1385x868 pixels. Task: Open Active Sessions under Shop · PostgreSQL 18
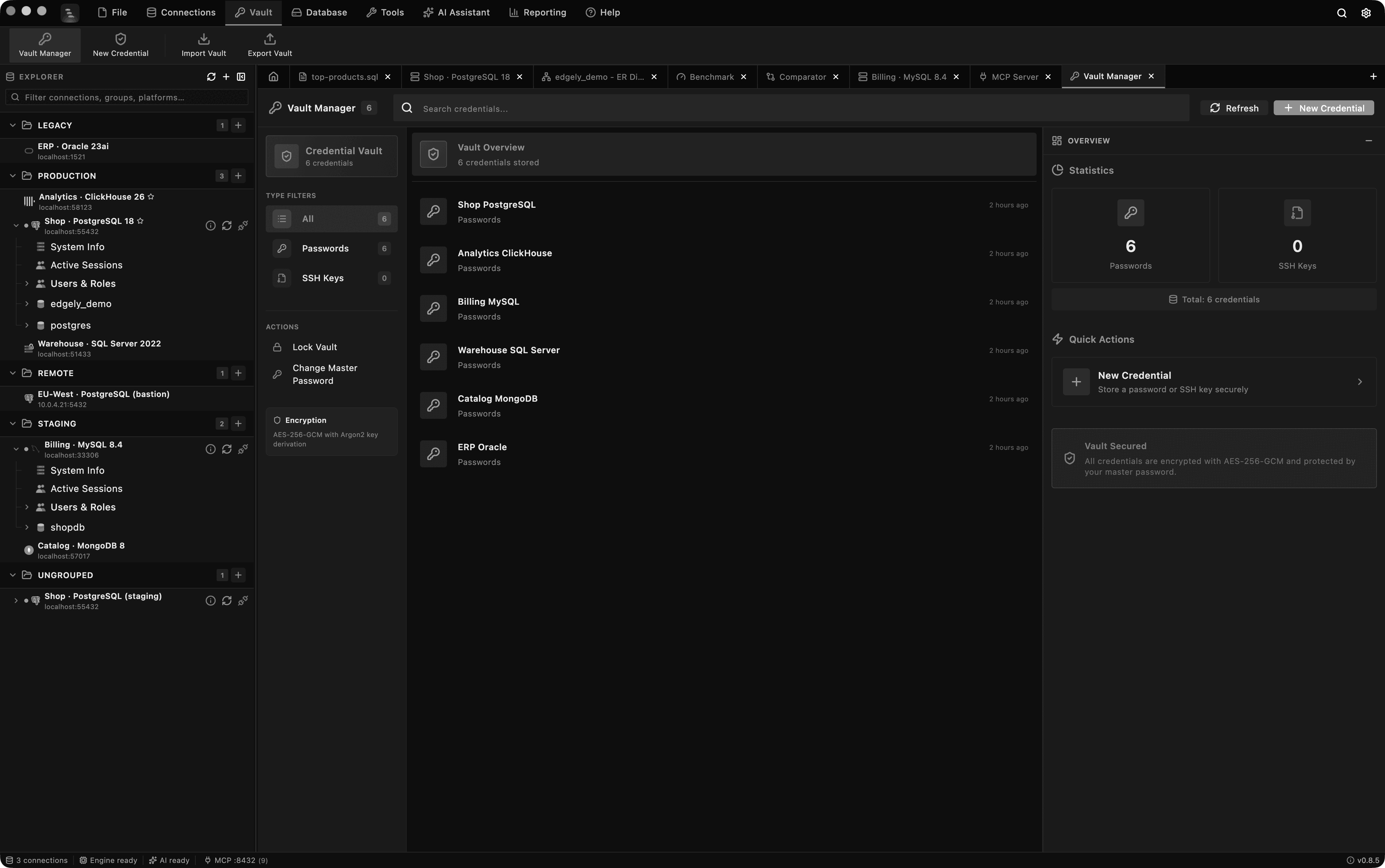pyautogui.click(x=86, y=265)
